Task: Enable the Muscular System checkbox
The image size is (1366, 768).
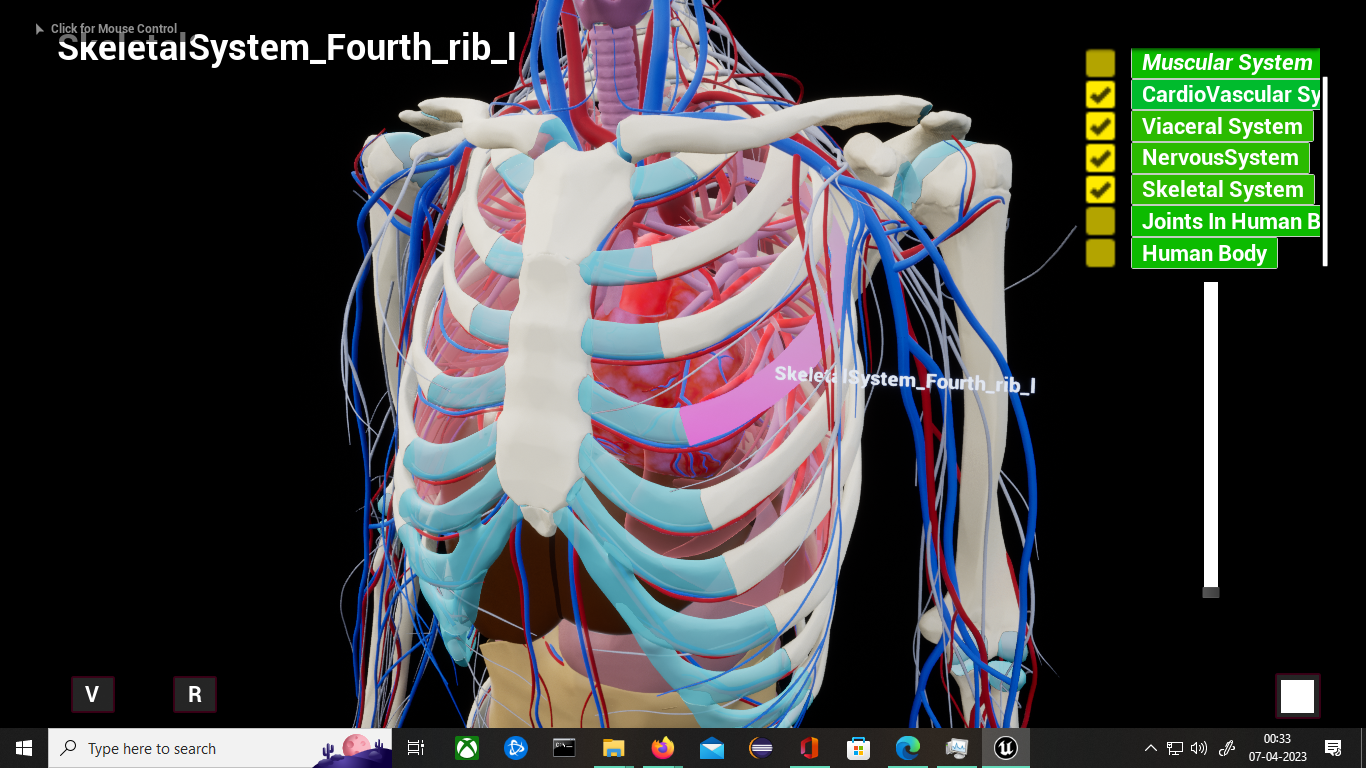Action: click(x=1100, y=62)
